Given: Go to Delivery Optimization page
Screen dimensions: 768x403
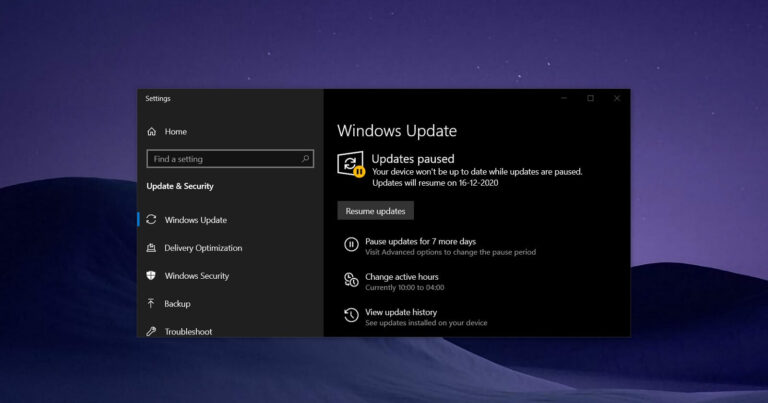Looking at the screenshot, I should (x=203, y=248).
